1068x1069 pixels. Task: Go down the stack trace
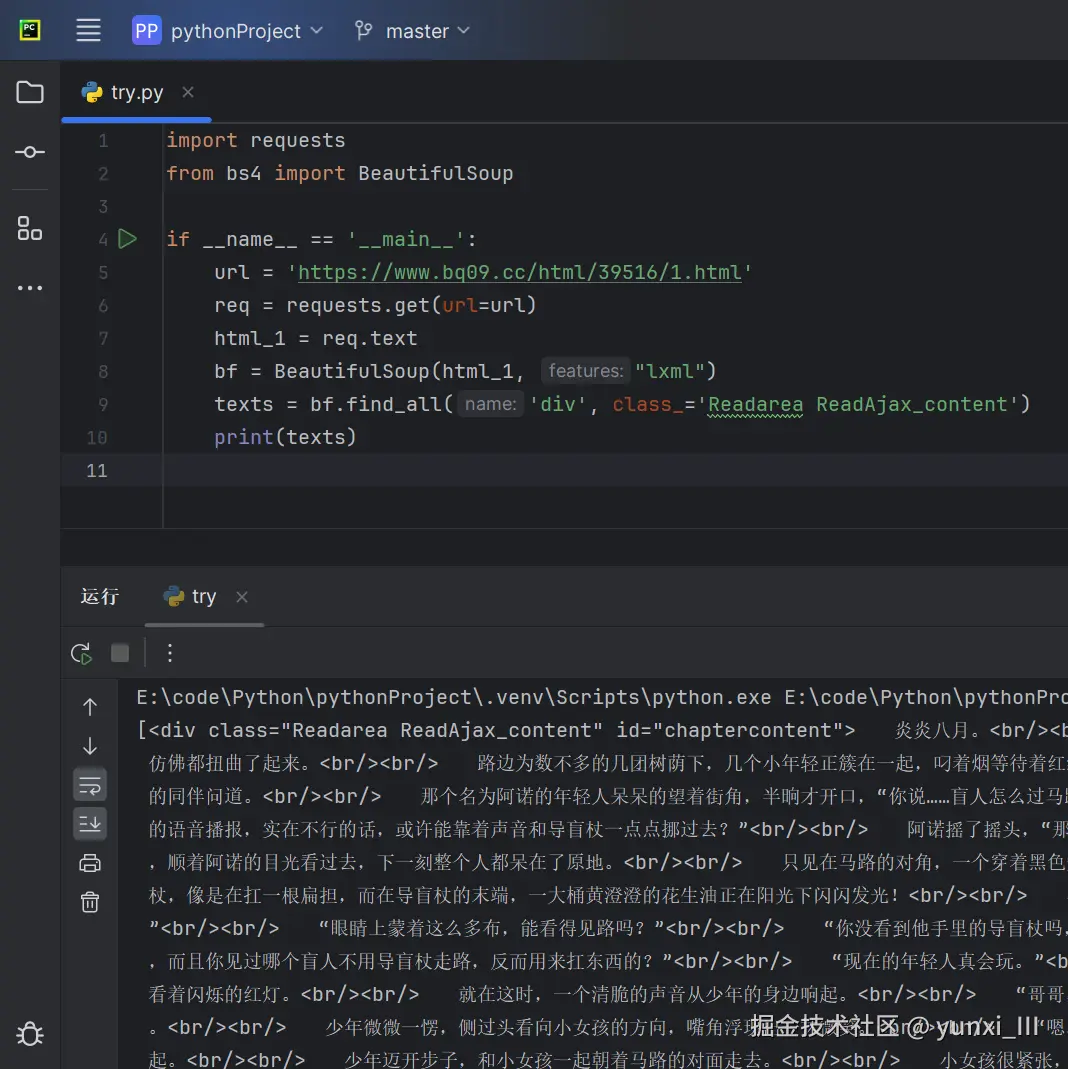point(90,746)
